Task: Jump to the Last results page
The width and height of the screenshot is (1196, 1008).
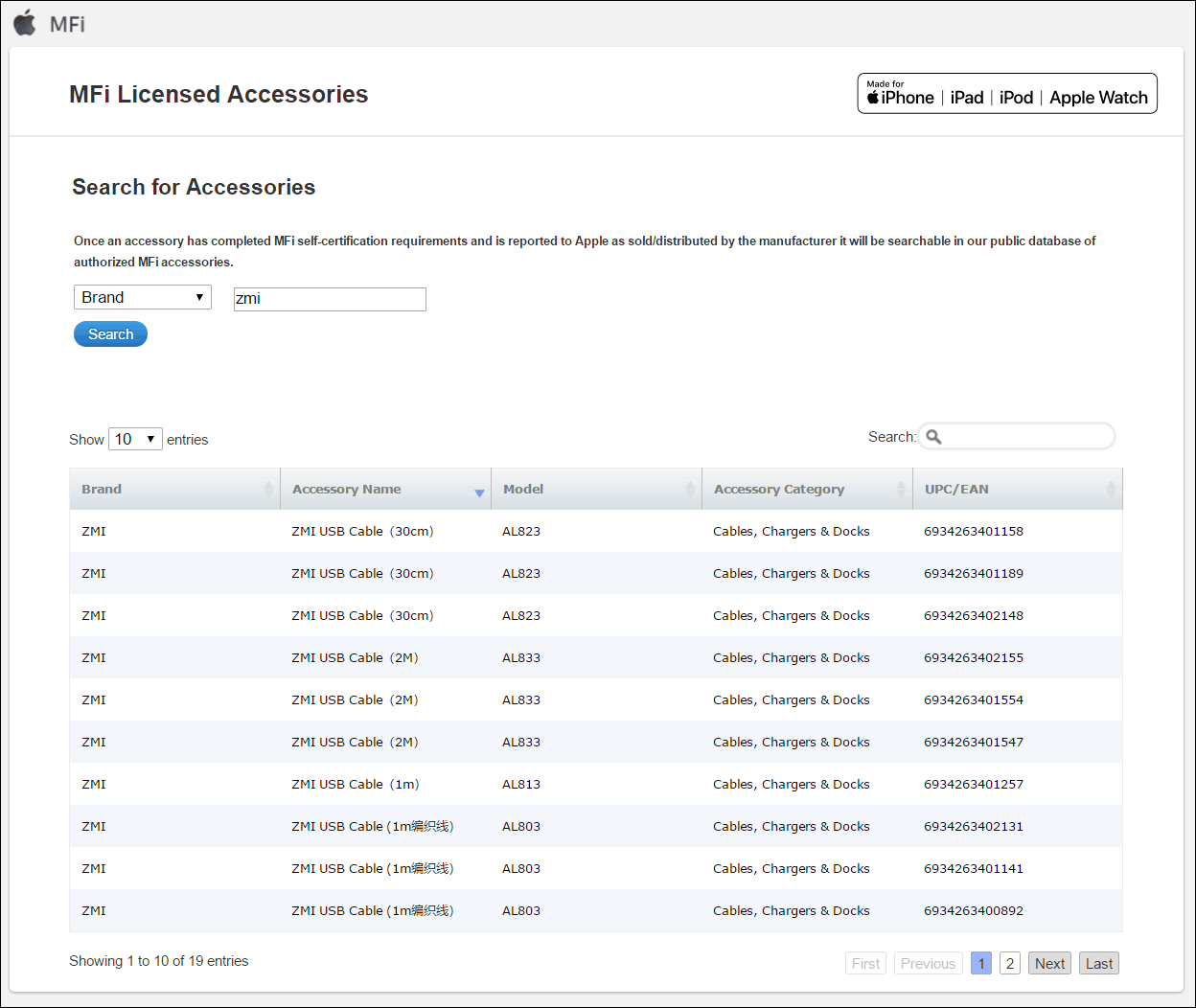Action: pyautogui.click(x=1098, y=964)
